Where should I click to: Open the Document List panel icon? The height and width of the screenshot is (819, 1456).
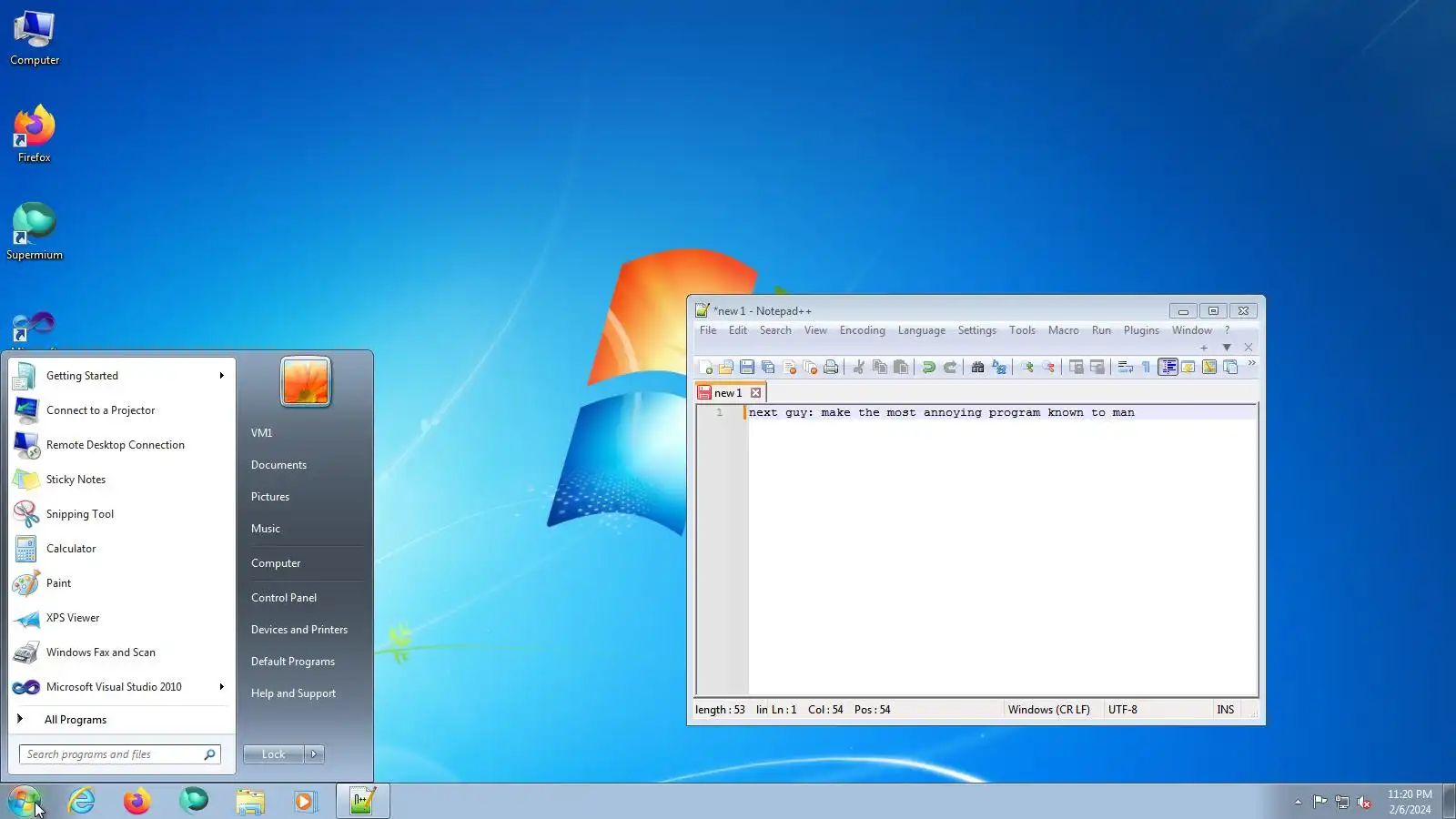tap(1230, 367)
